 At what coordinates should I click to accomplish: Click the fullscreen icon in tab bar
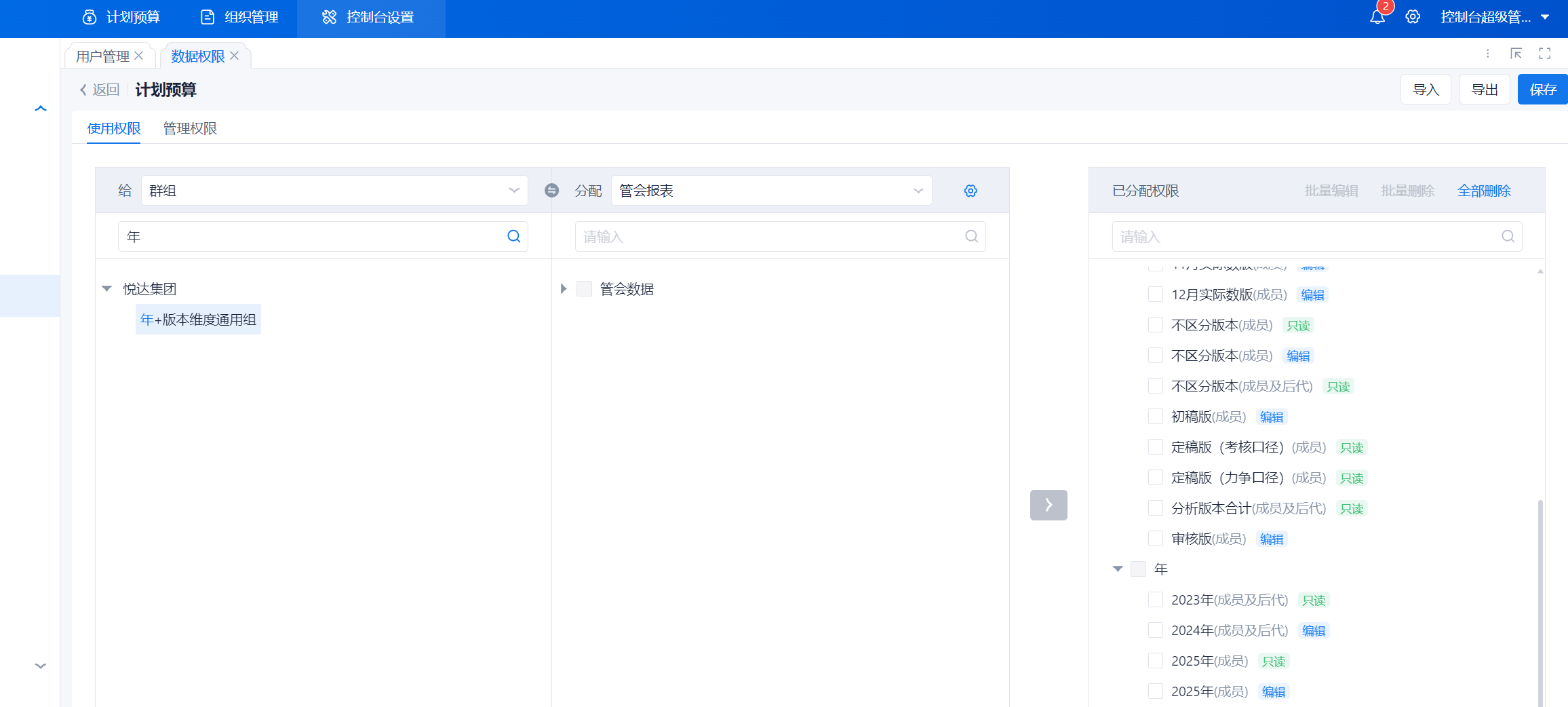[x=1545, y=54]
